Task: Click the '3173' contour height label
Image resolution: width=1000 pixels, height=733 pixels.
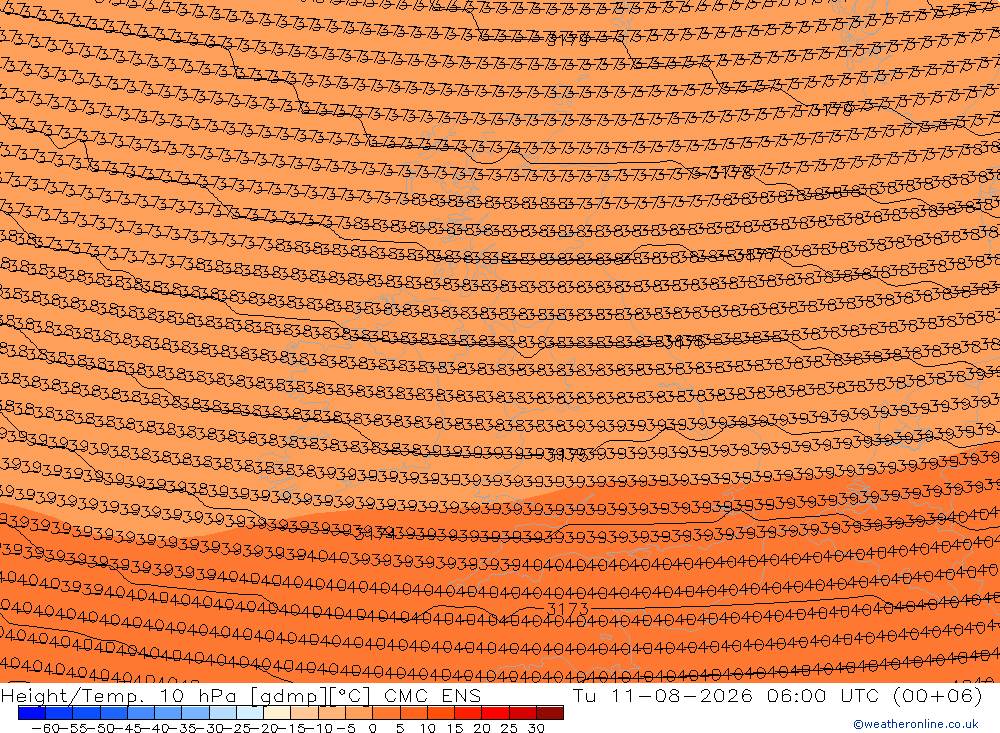Action: pyautogui.click(x=568, y=609)
